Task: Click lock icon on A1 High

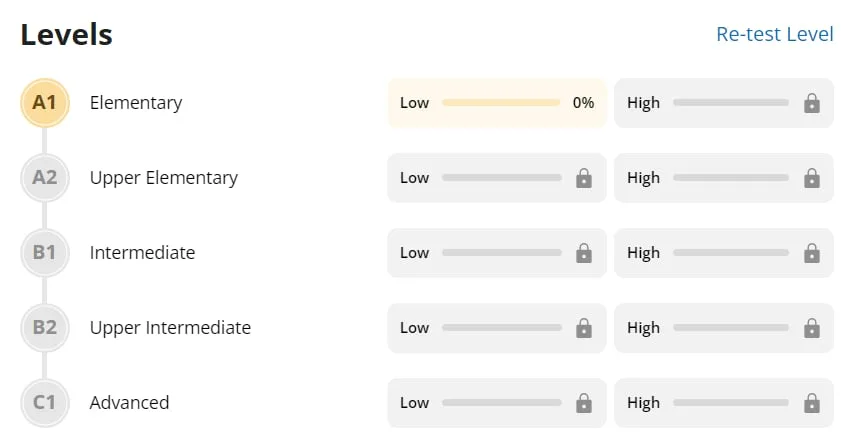Action: point(812,103)
